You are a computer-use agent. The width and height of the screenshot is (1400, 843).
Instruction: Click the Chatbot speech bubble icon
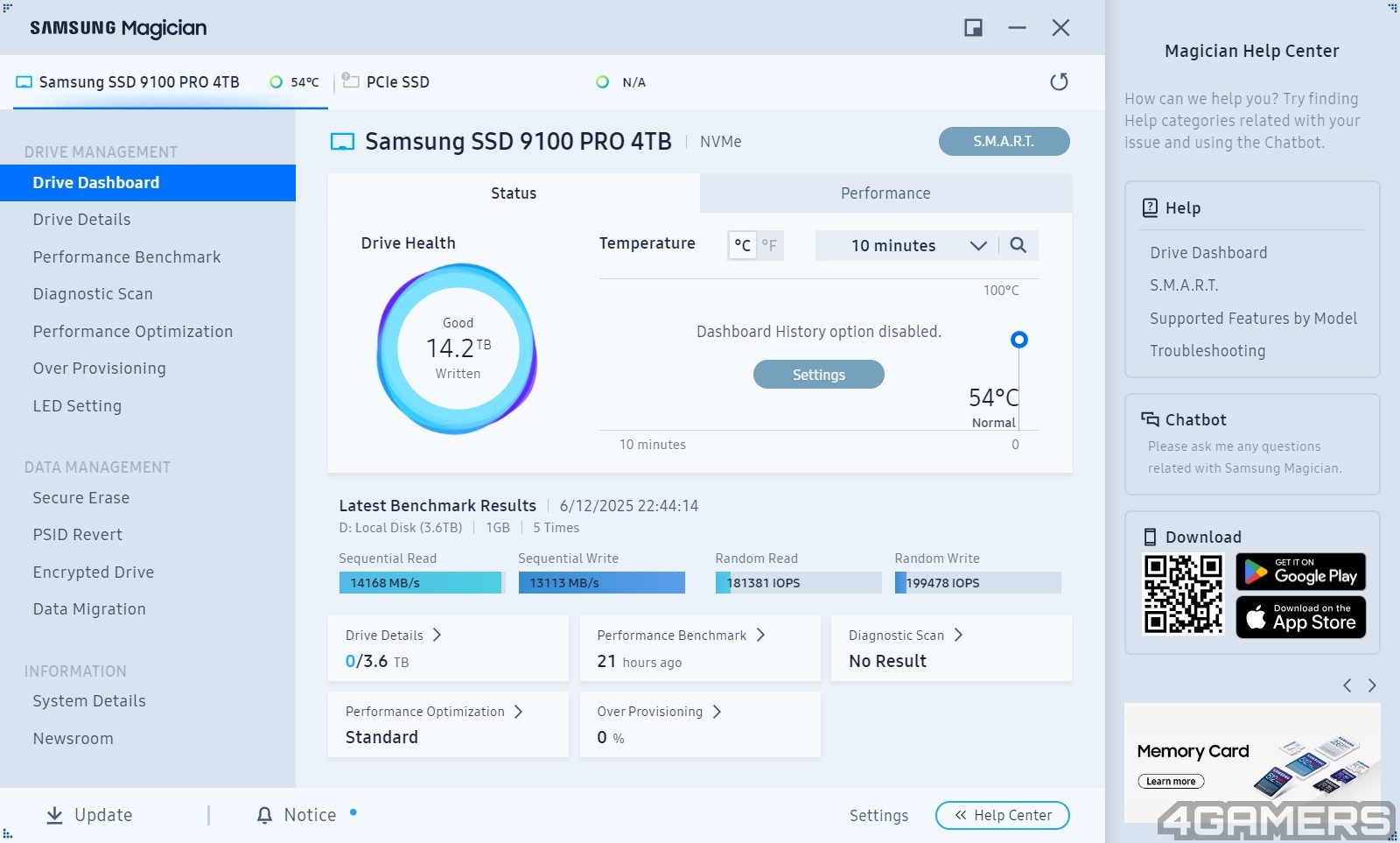(1150, 419)
